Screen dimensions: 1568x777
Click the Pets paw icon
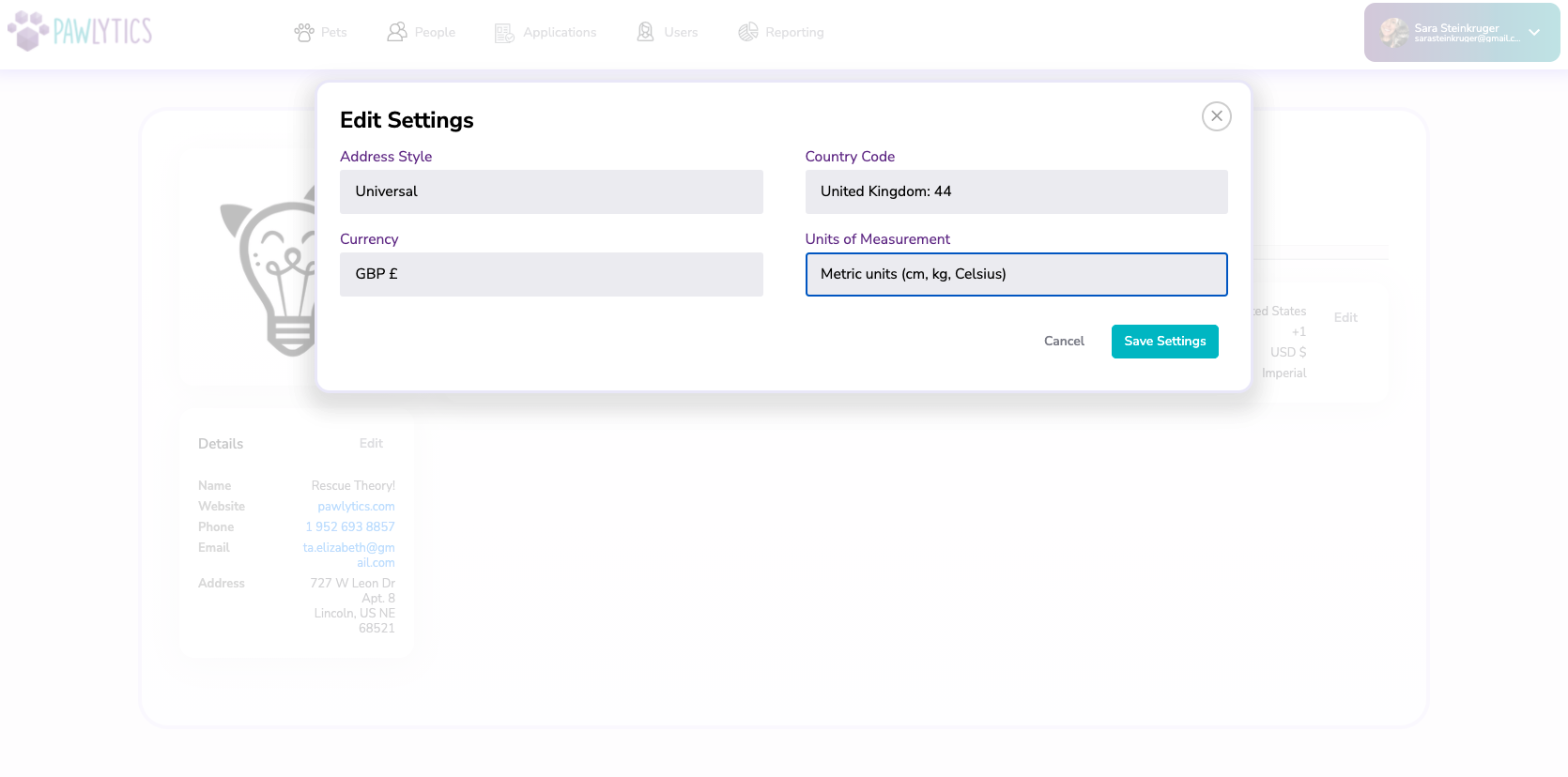point(304,33)
